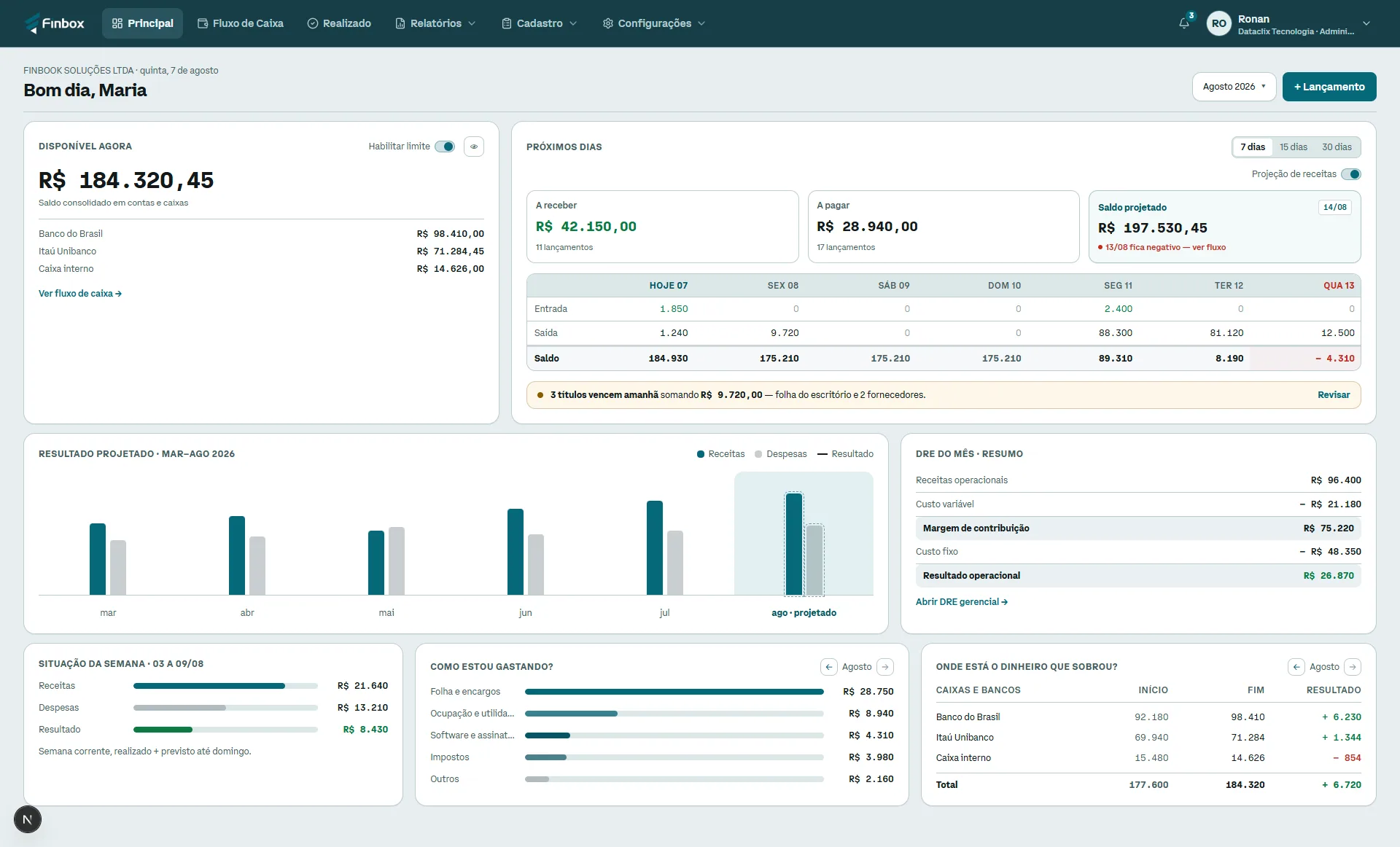This screenshot has width=1400, height=847.
Task: Click the Ocupação e utilidades spending bar
Action: [x=674, y=714]
